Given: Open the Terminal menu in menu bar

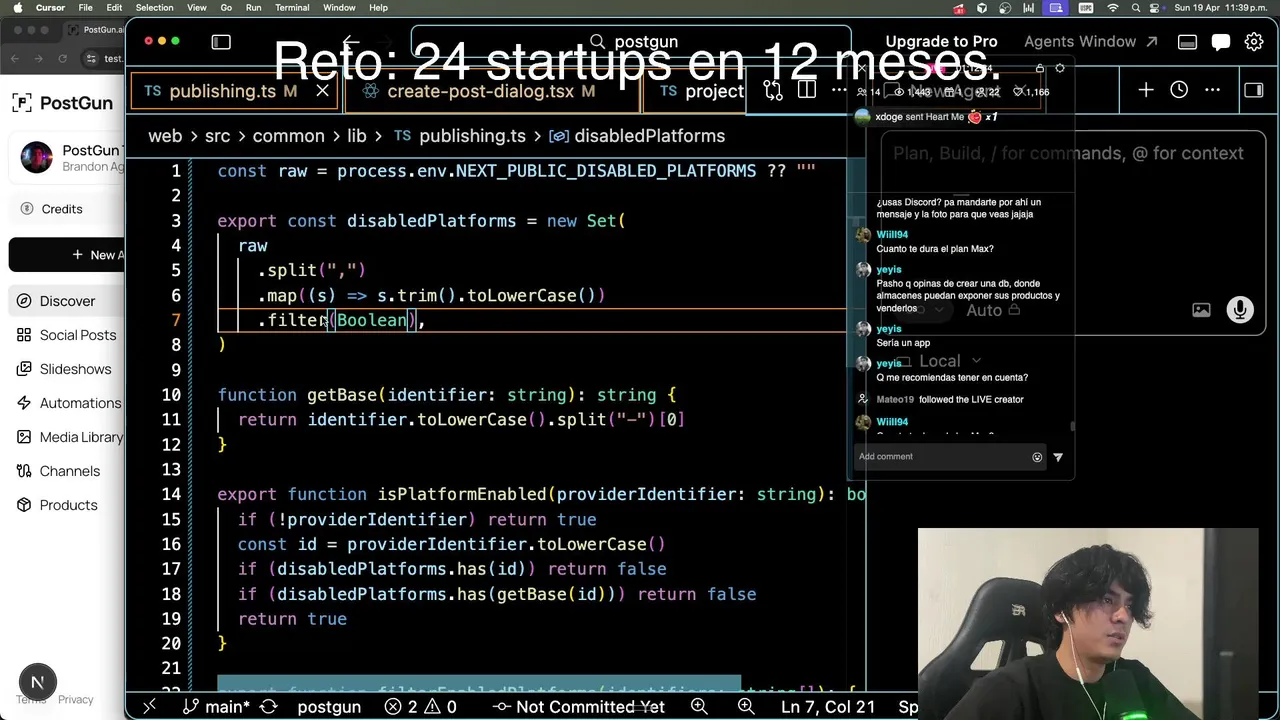Looking at the screenshot, I should [292, 7].
